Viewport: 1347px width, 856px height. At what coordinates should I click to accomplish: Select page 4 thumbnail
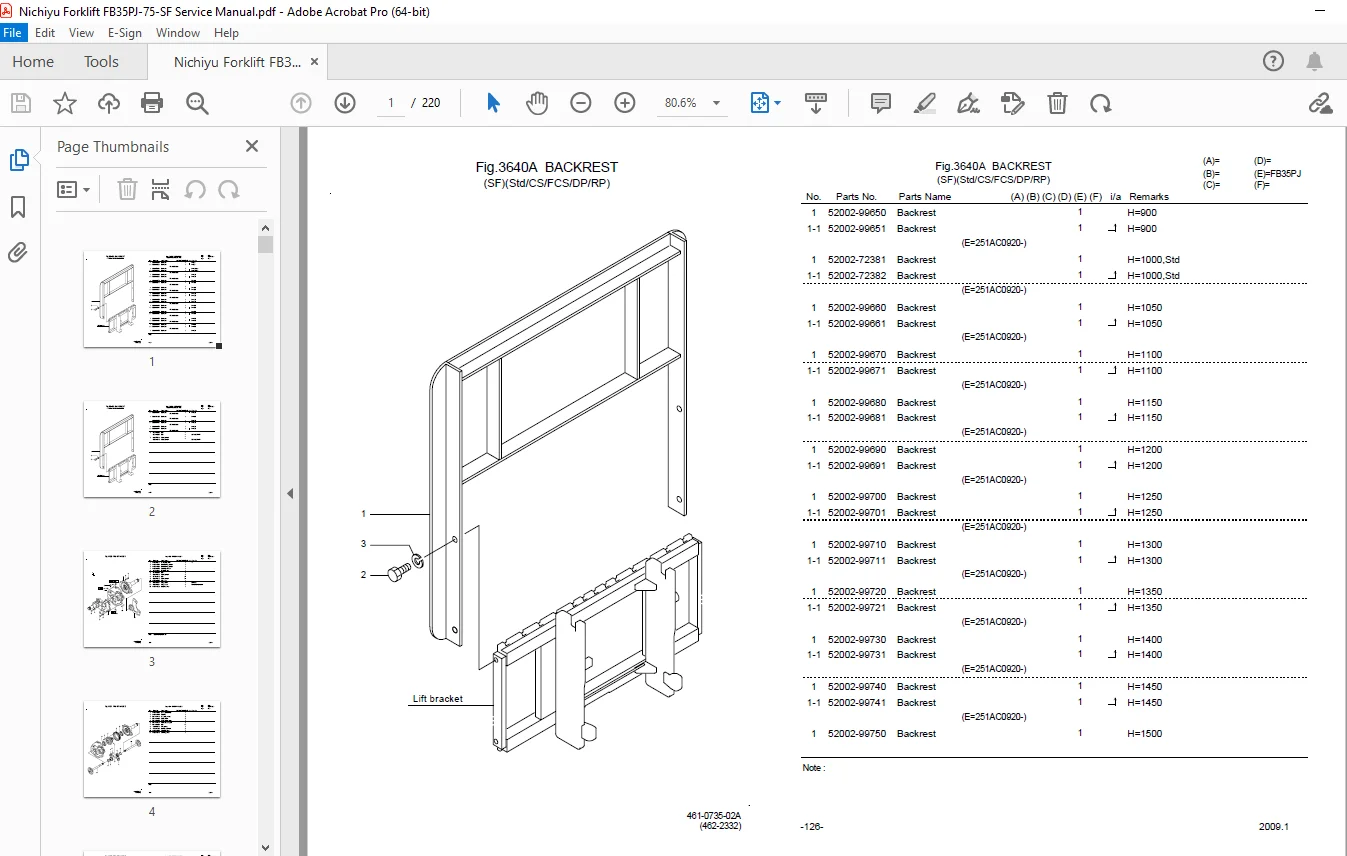152,749
